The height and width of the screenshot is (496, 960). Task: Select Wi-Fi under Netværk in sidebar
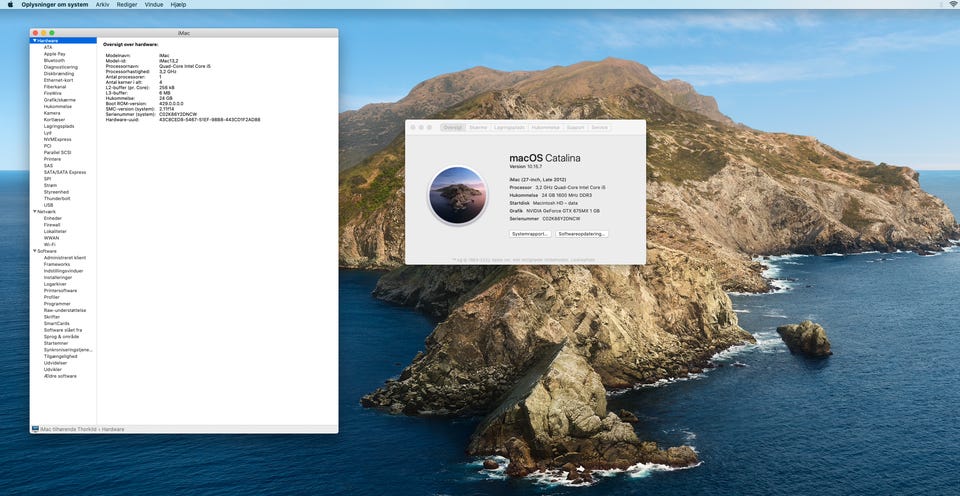pyautogui.click(x=50, y=244)
